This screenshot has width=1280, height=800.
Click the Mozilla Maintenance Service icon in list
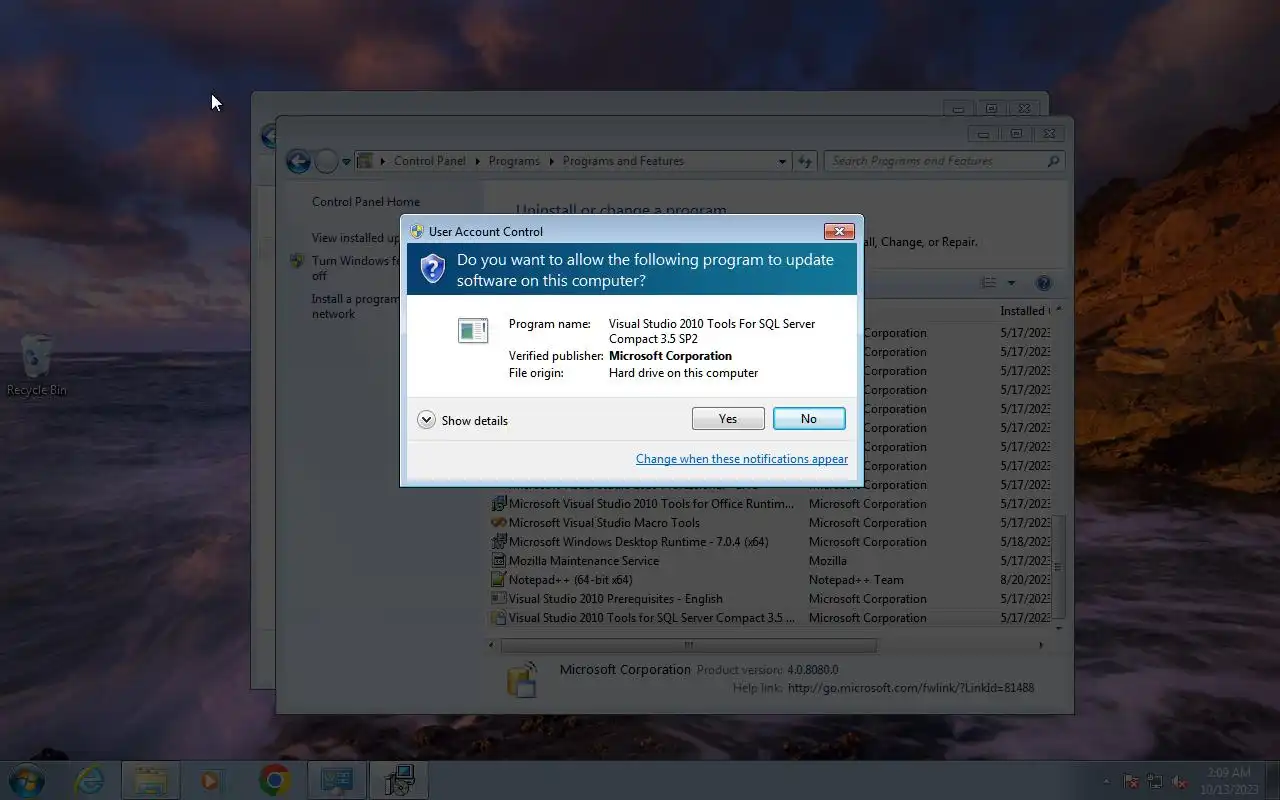pos(499,561)
